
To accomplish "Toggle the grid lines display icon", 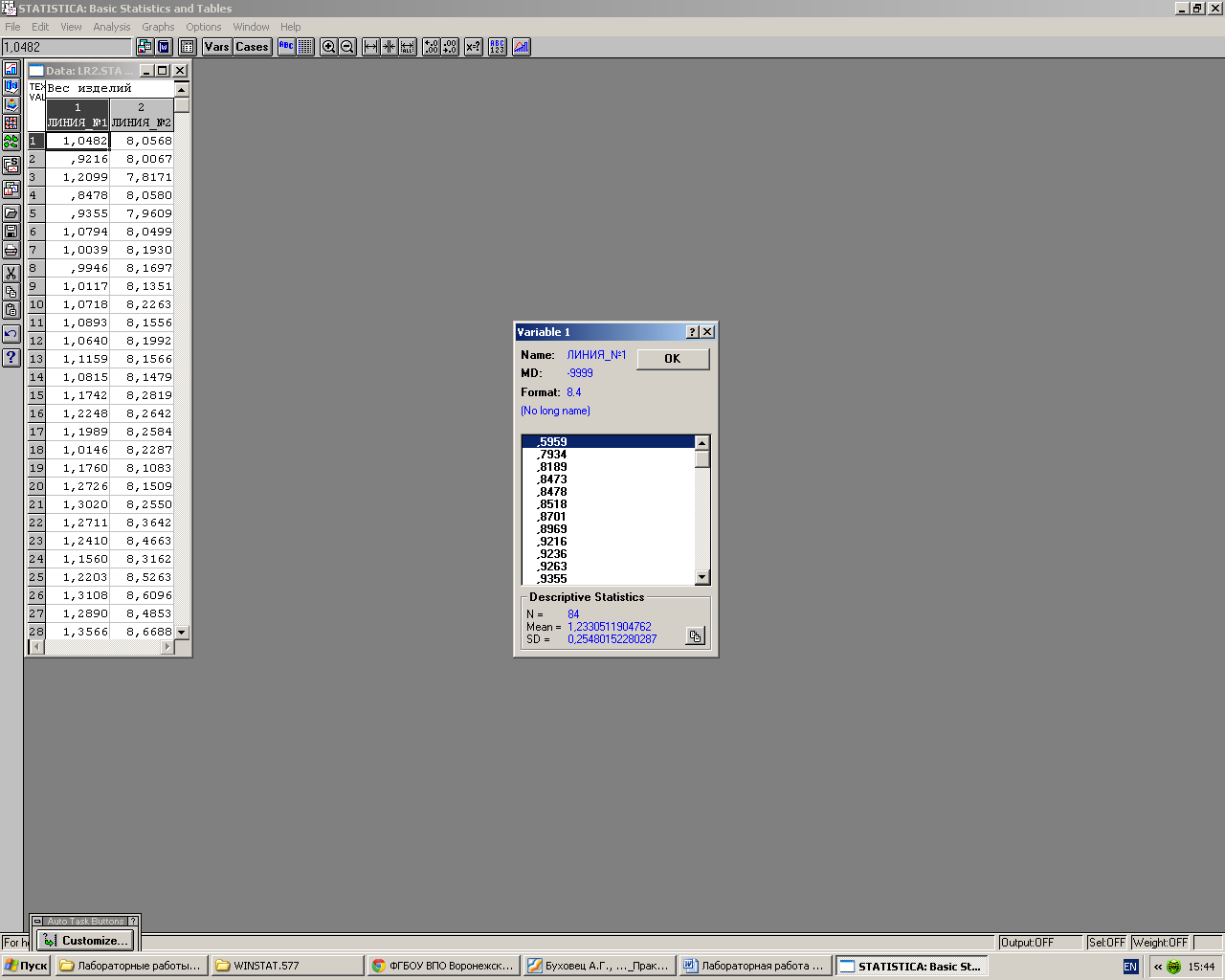I will (x=305, y=46).
